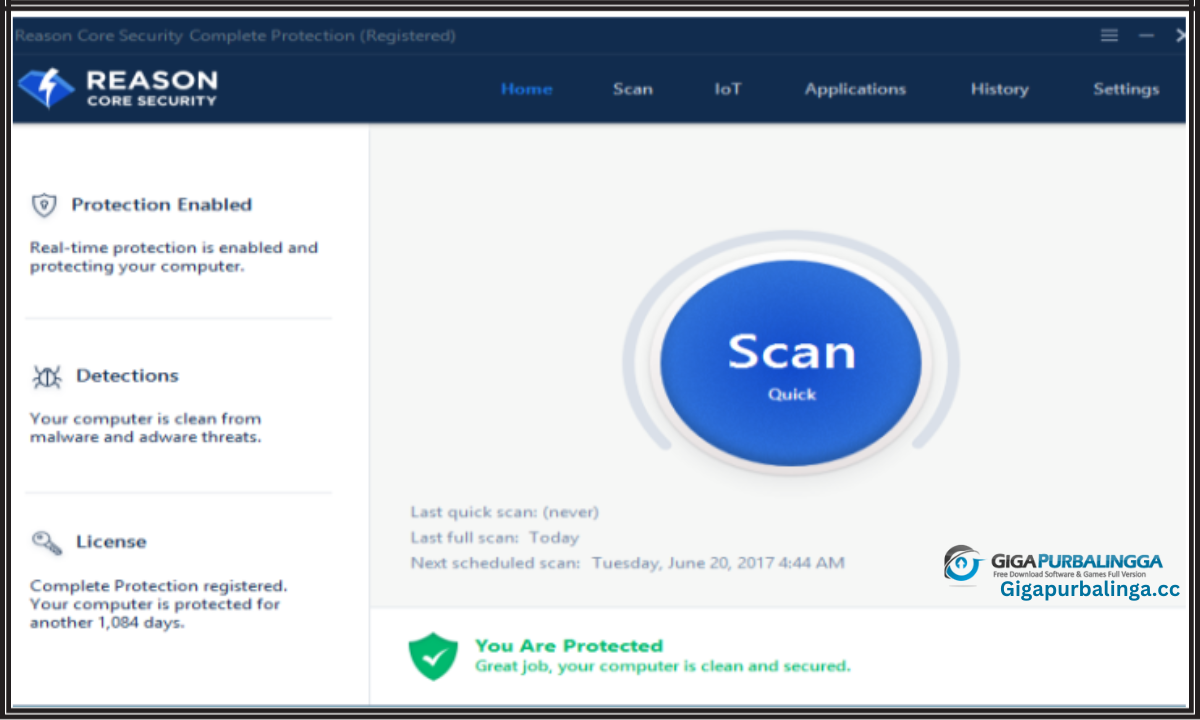
Task: Open the Detections section heading
Action: click(x=127, y=376)
